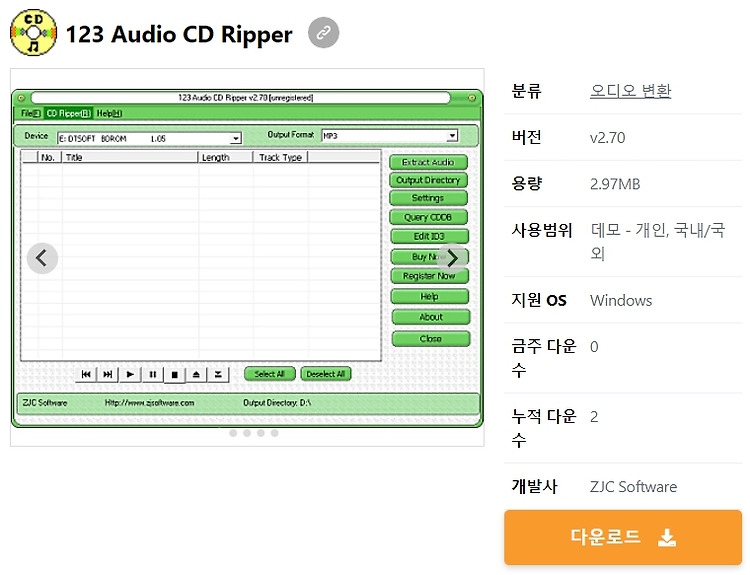Show next screenshot with right arrow
The height and width of the screenshot is (575, 750).
[x=452, y=258]
